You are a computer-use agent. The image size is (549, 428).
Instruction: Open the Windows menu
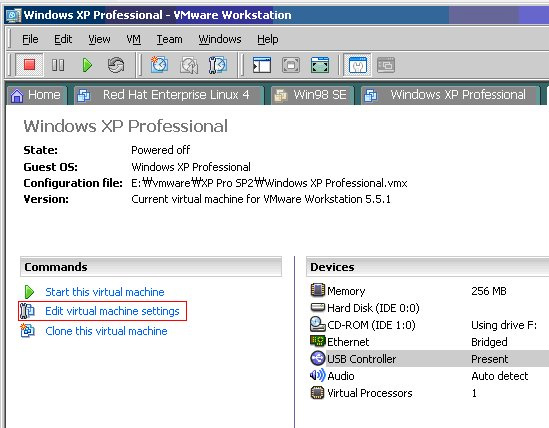(x=220, y=39)
